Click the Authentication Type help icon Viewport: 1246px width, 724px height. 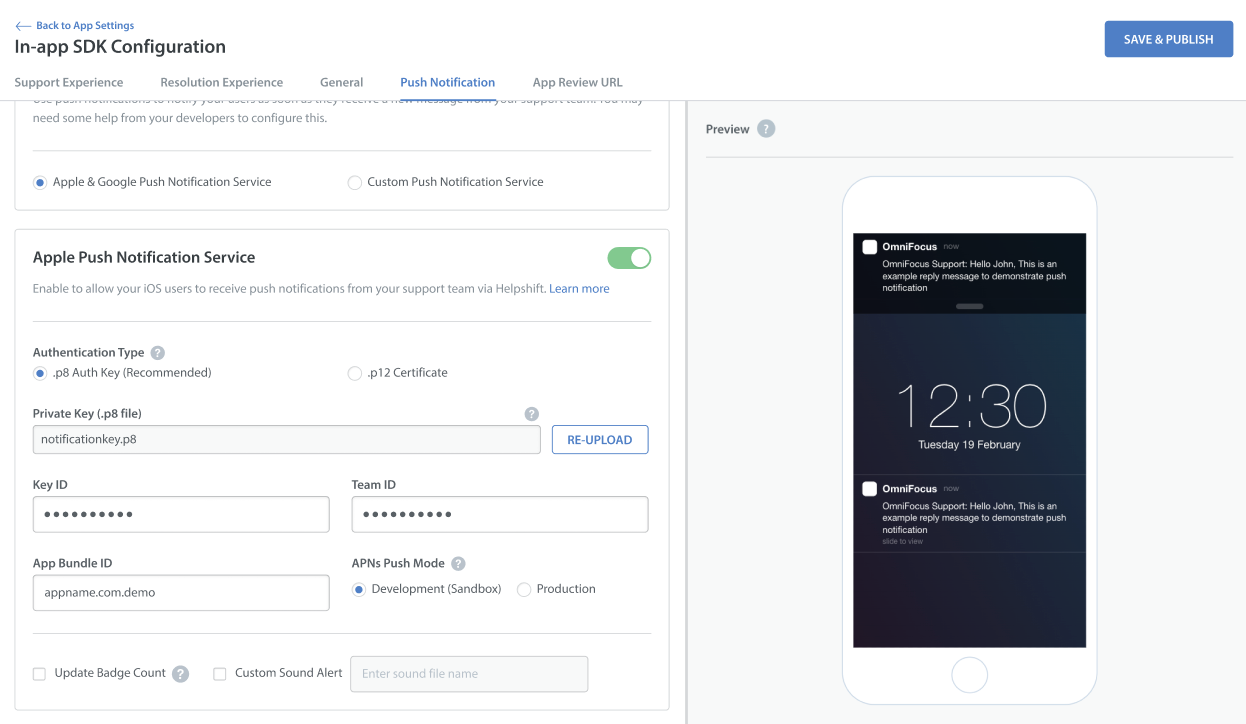157,353
